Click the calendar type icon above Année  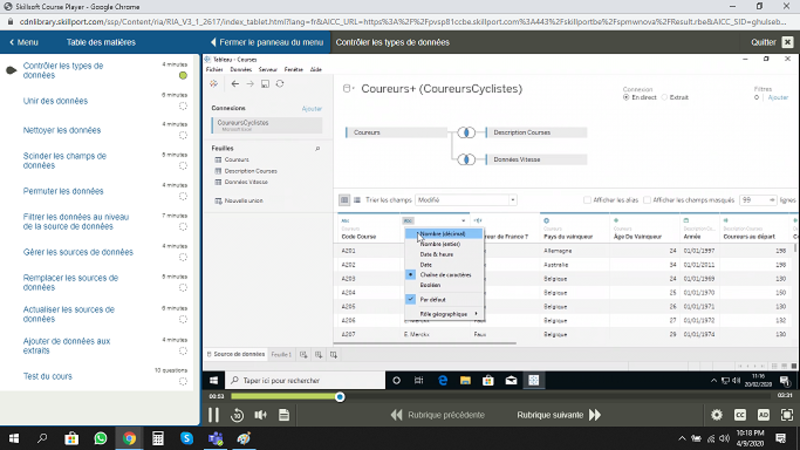[x=686, y=221]
